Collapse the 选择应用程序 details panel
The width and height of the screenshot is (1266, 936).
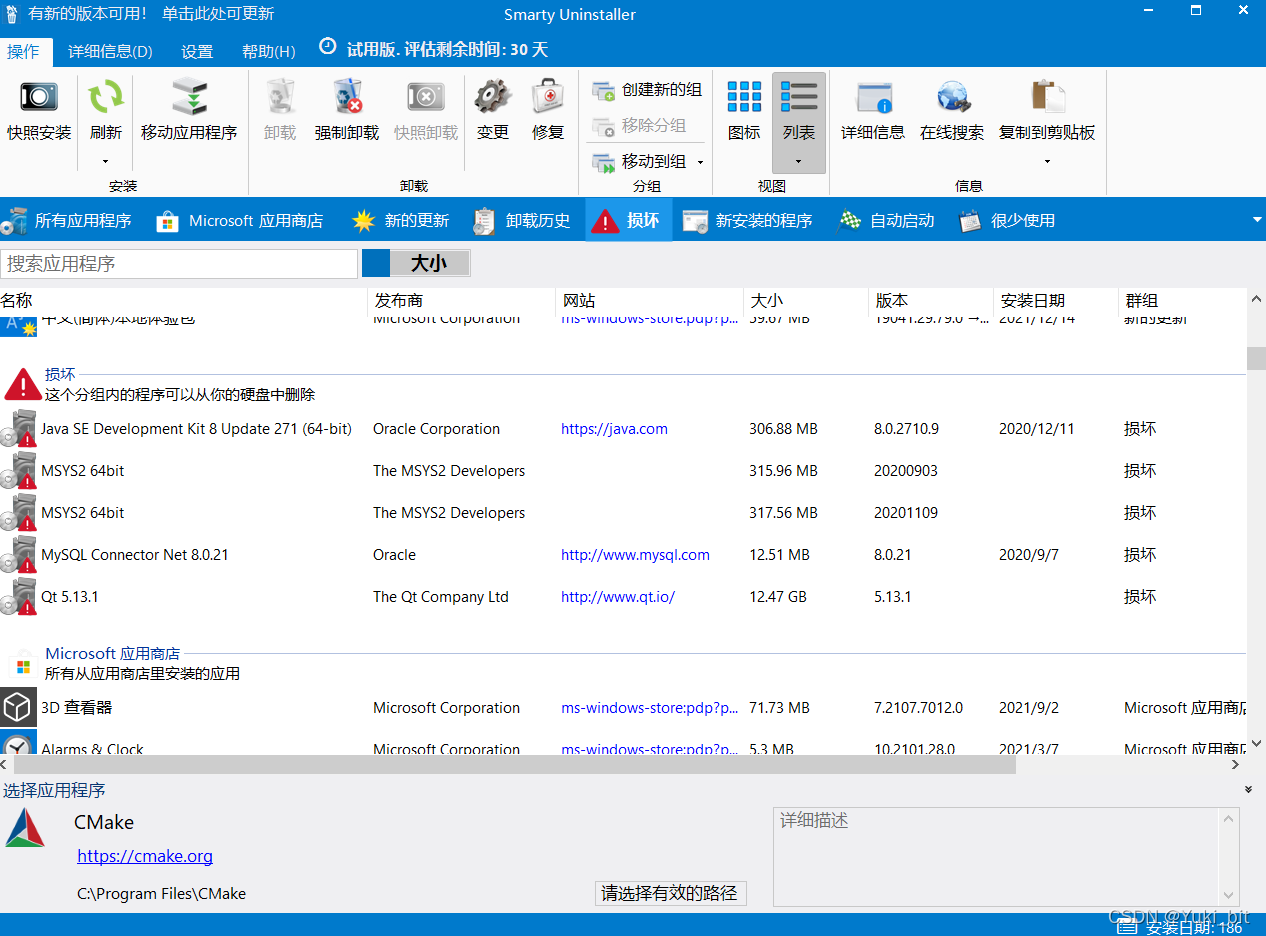tap(1248, 790)
